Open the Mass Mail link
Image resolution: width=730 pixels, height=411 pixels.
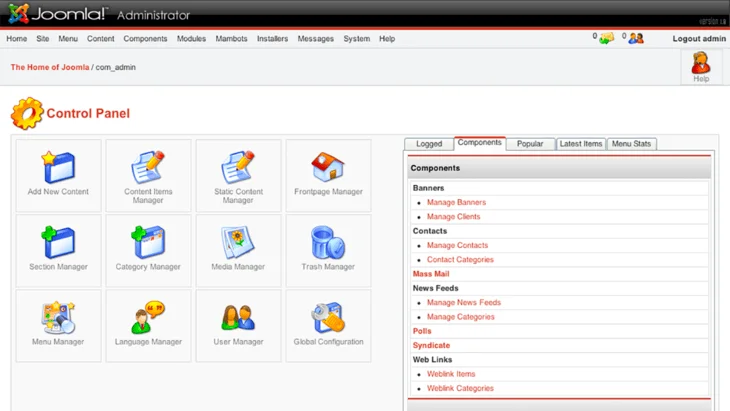pyautogui.click(x=431, y=274)
